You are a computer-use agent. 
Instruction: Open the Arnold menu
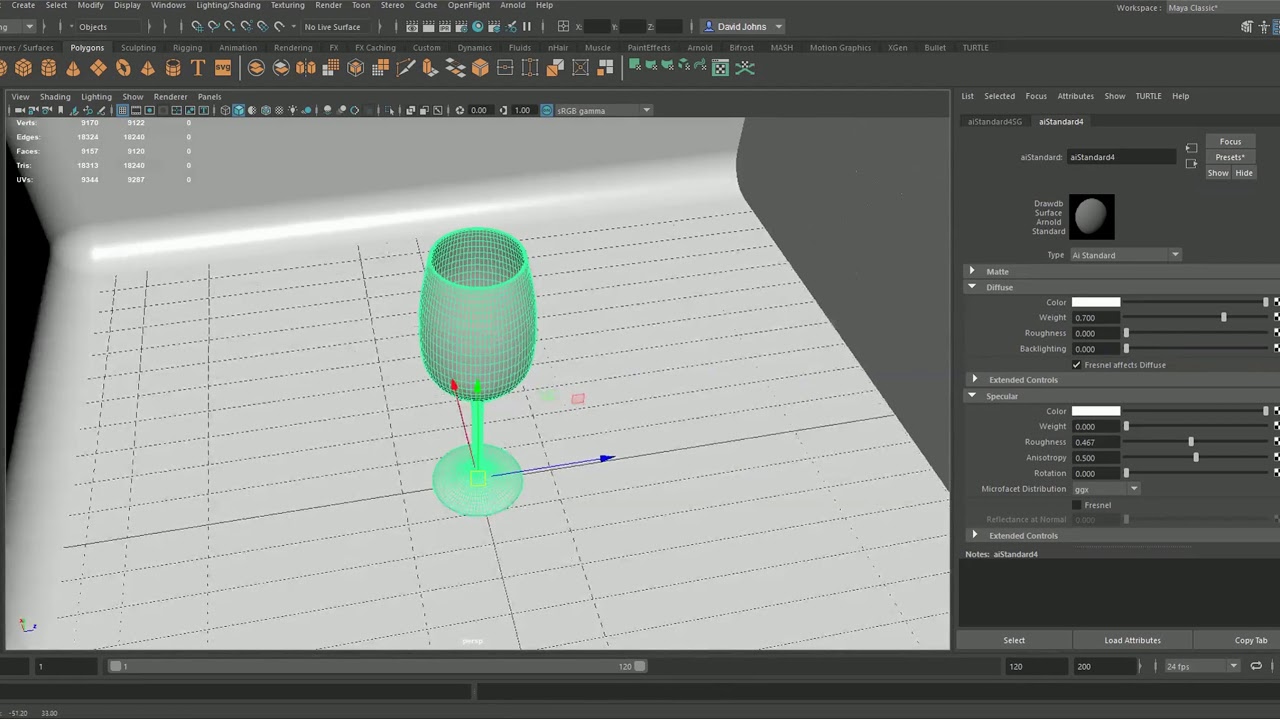click(x=513, y=5)
